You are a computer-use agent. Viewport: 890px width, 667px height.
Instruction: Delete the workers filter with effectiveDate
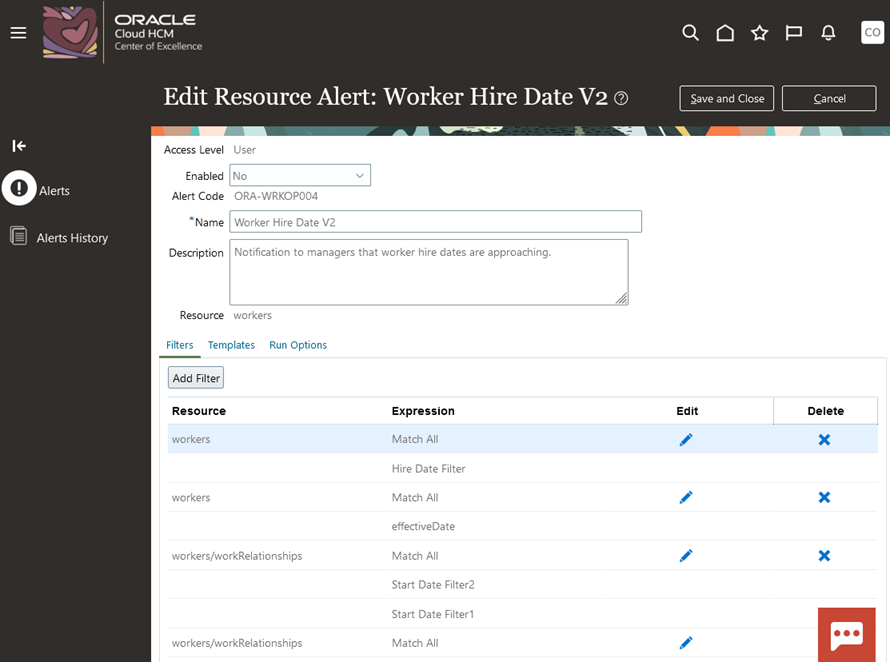pos(824,497)
